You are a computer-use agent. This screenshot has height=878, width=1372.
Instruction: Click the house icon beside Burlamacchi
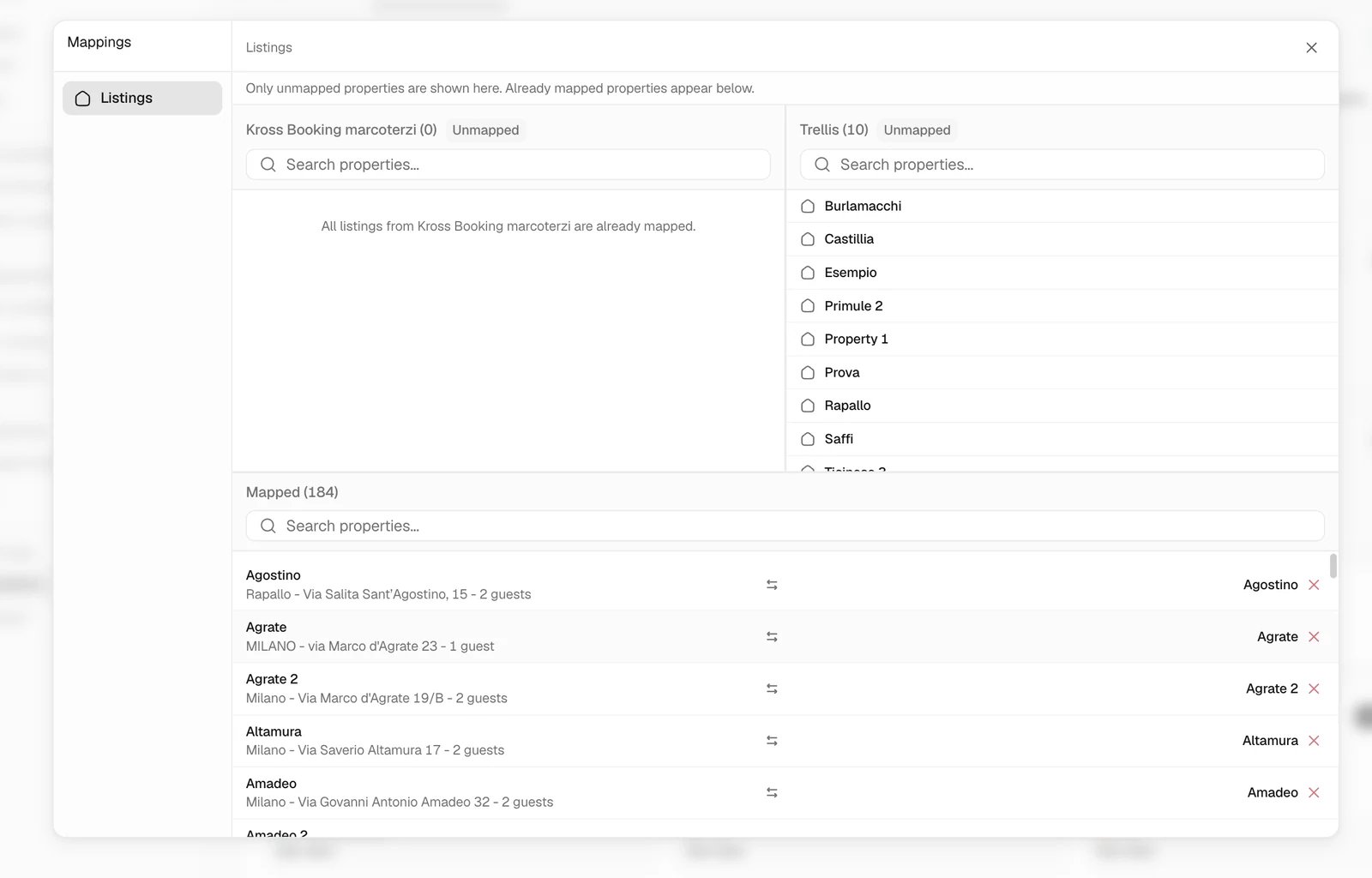pos(808,207)
